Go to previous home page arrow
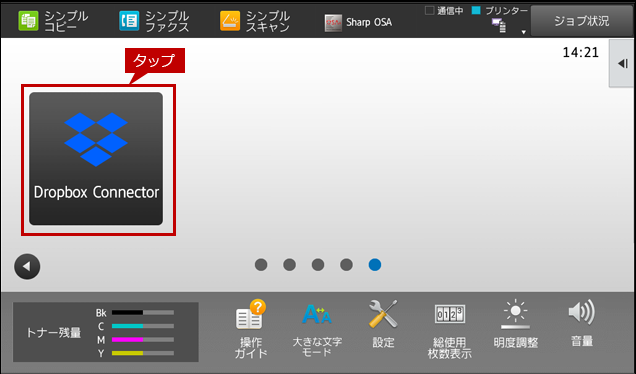 (27, 267)
